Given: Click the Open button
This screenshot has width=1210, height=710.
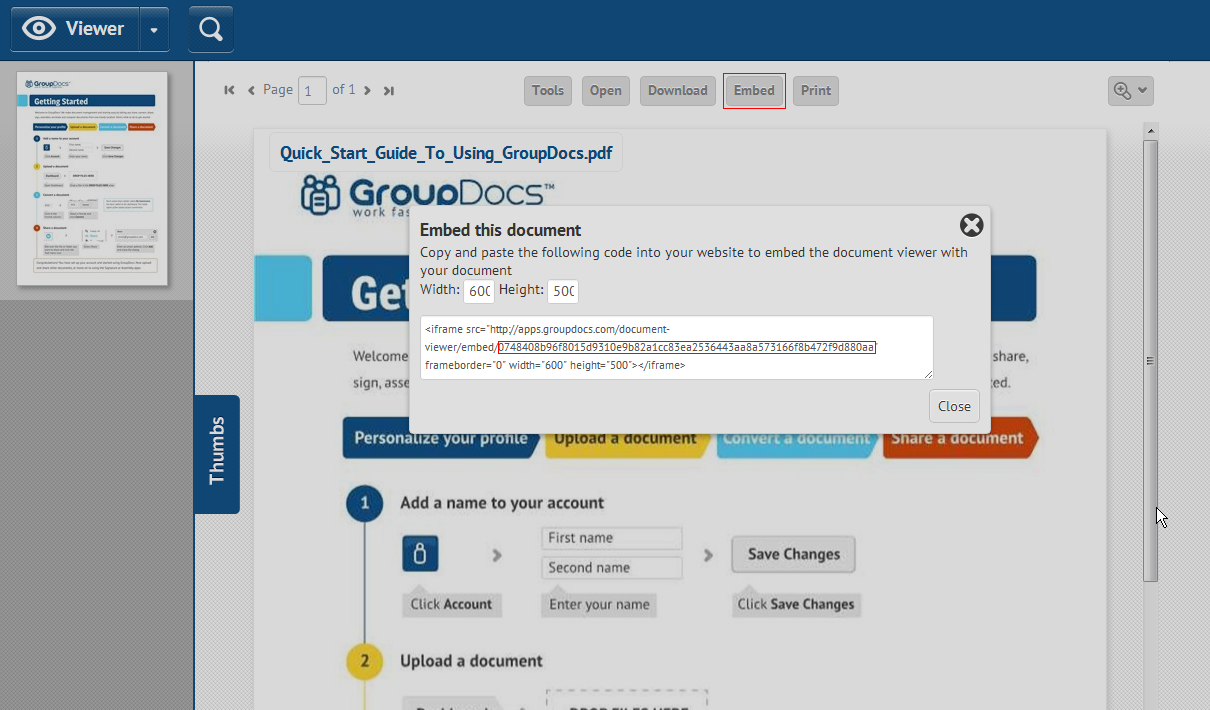Looking at the screenshot, I should (x=605, y=90).
